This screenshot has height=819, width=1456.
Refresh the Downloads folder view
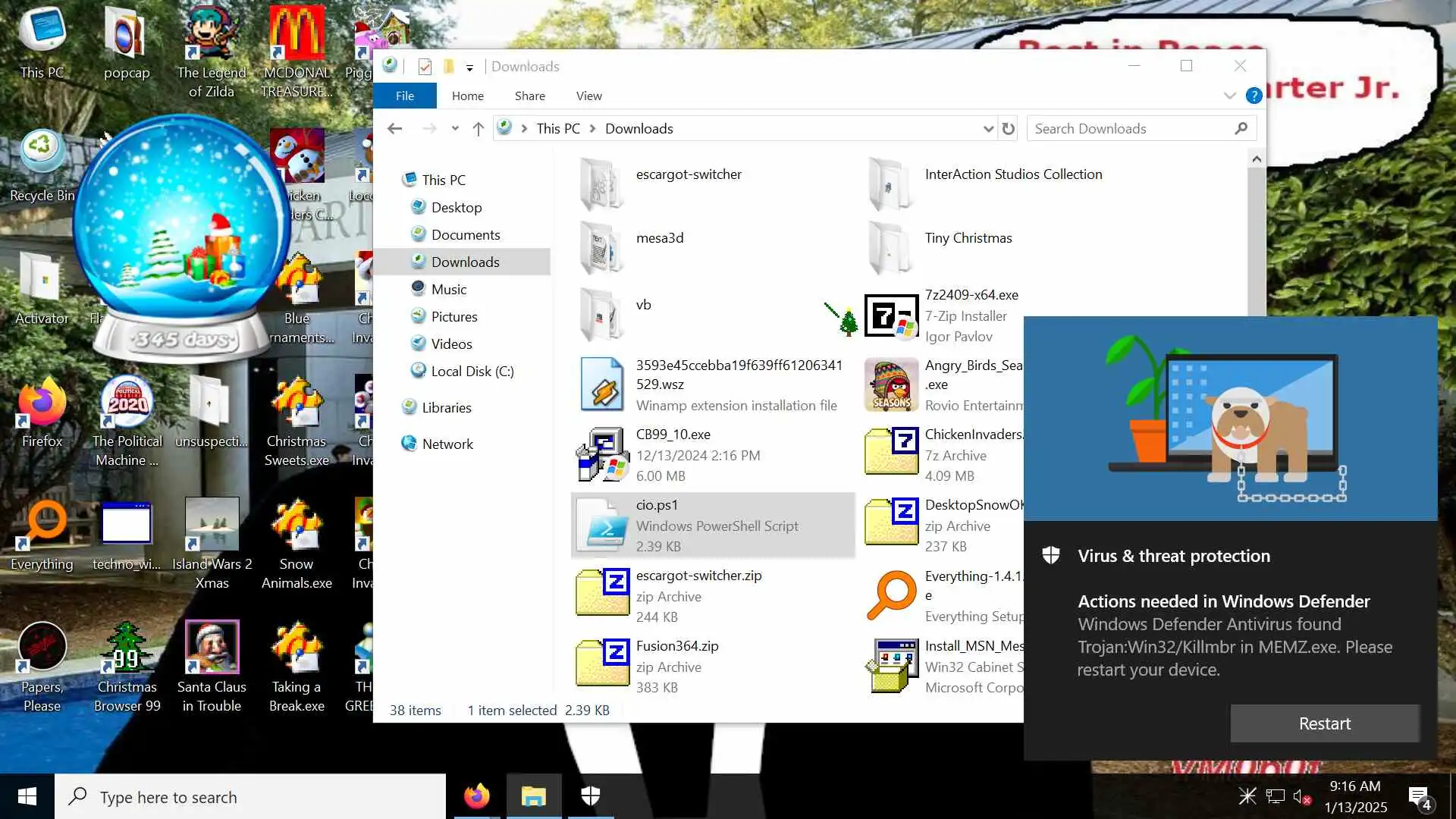[x=1008, y=129]
